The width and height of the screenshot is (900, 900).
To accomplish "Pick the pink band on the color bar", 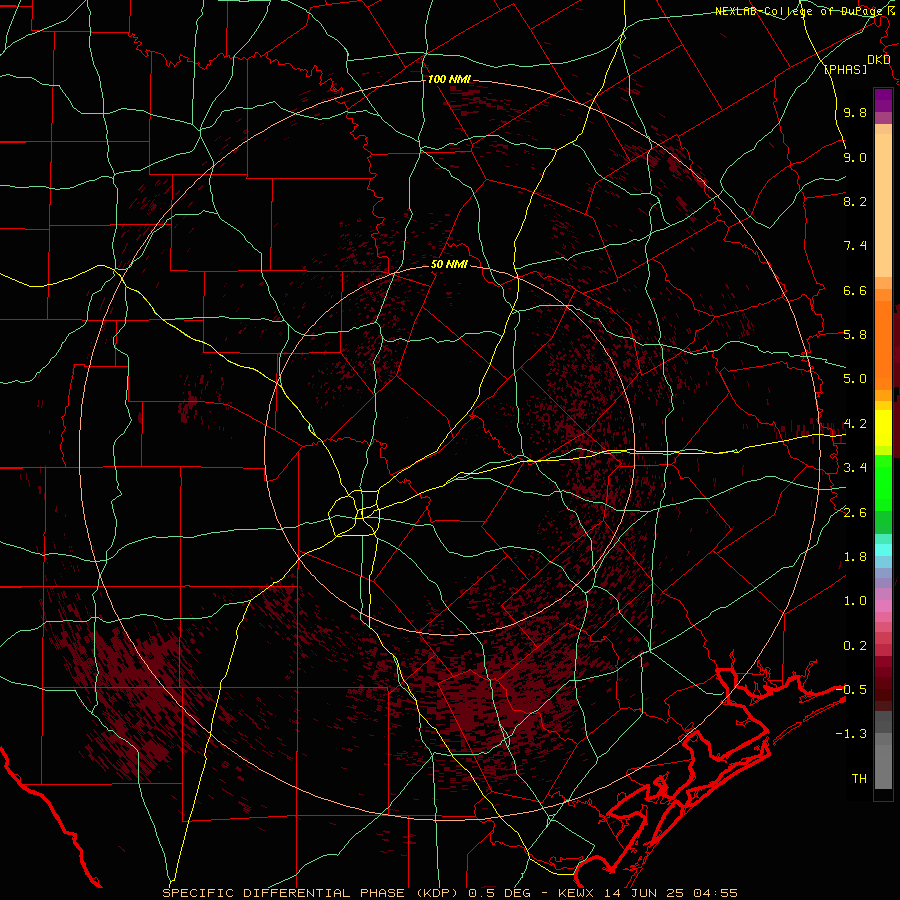I will click(883, 606).
